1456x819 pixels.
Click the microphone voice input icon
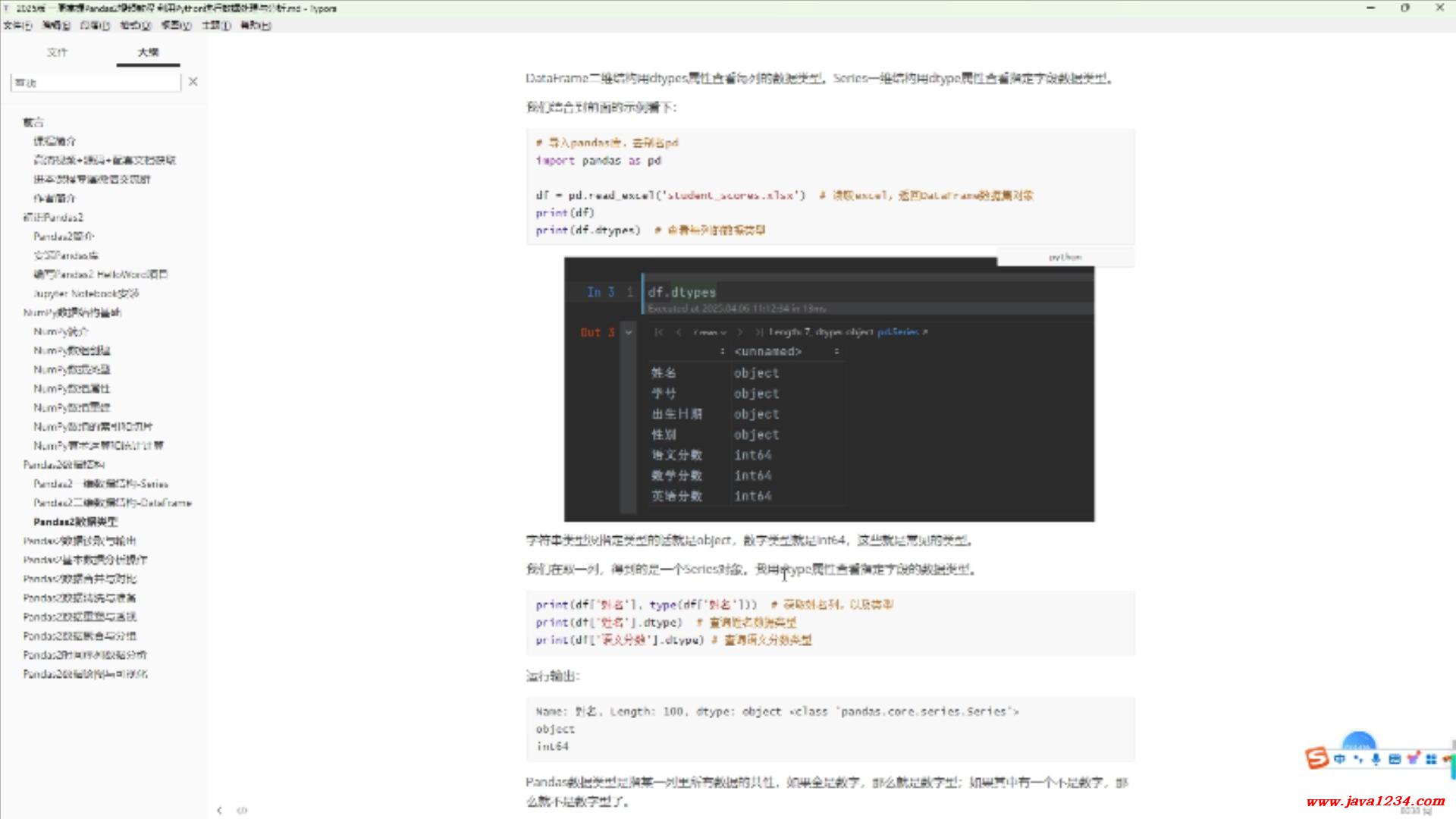pyautogui.click(x=1376, y=758)
